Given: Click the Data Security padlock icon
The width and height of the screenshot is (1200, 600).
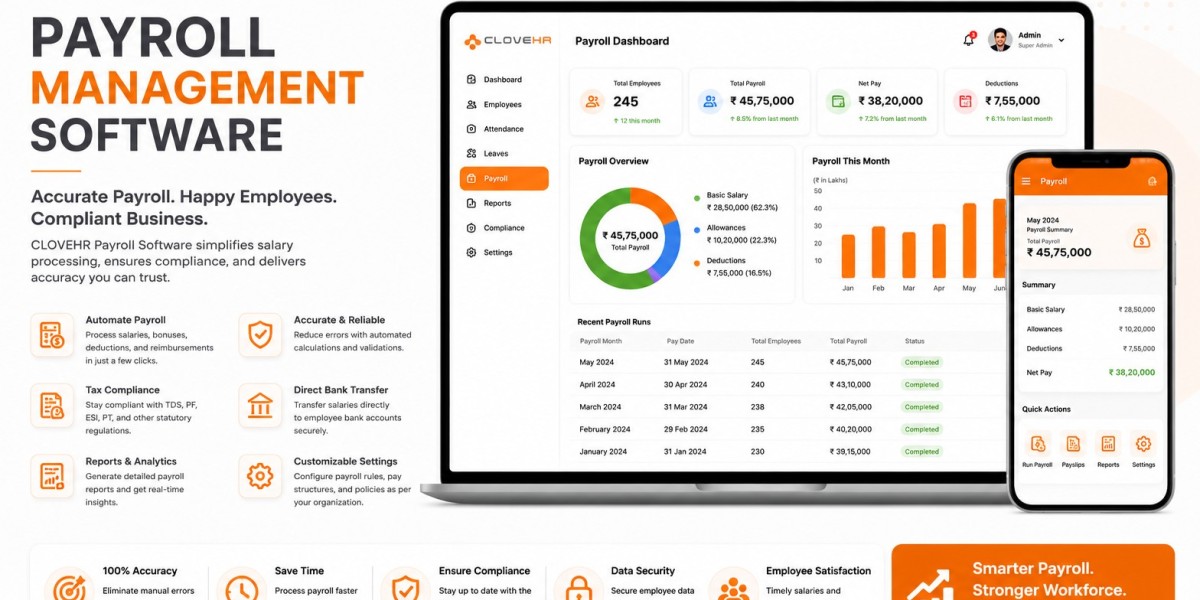Looking at the screenshot, I should [x=577, y=585].
